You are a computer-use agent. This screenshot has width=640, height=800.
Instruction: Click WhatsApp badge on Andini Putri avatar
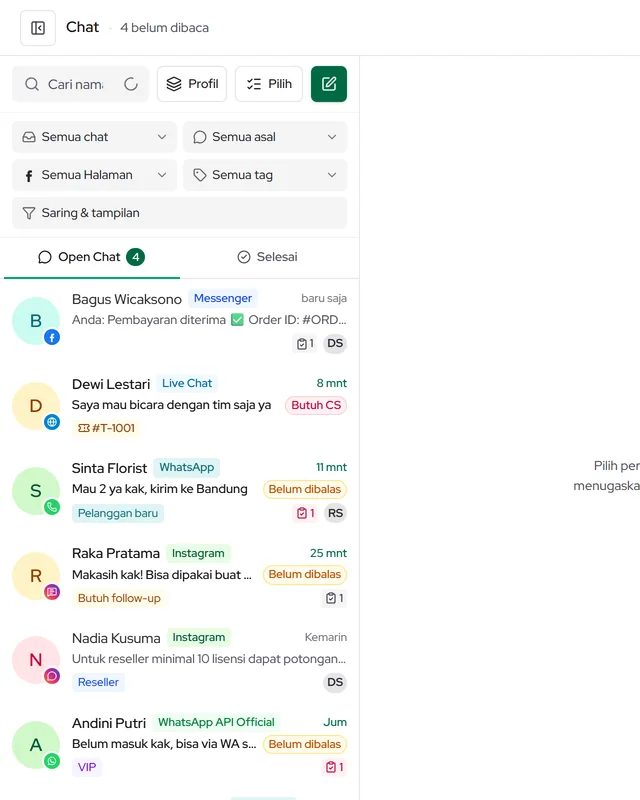(x=52, y=761)
